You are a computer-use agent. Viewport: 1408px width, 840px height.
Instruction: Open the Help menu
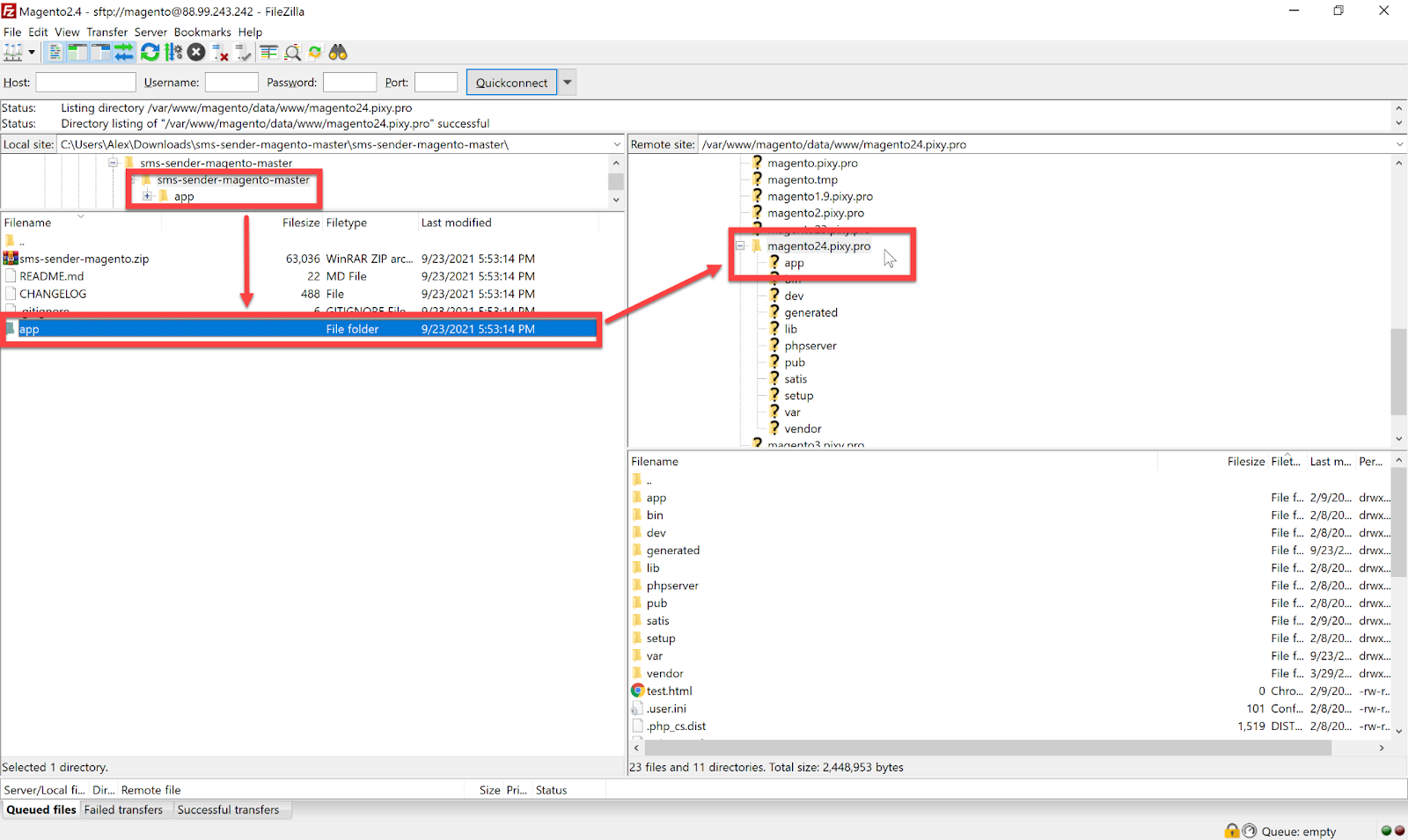tap(250, 32)
